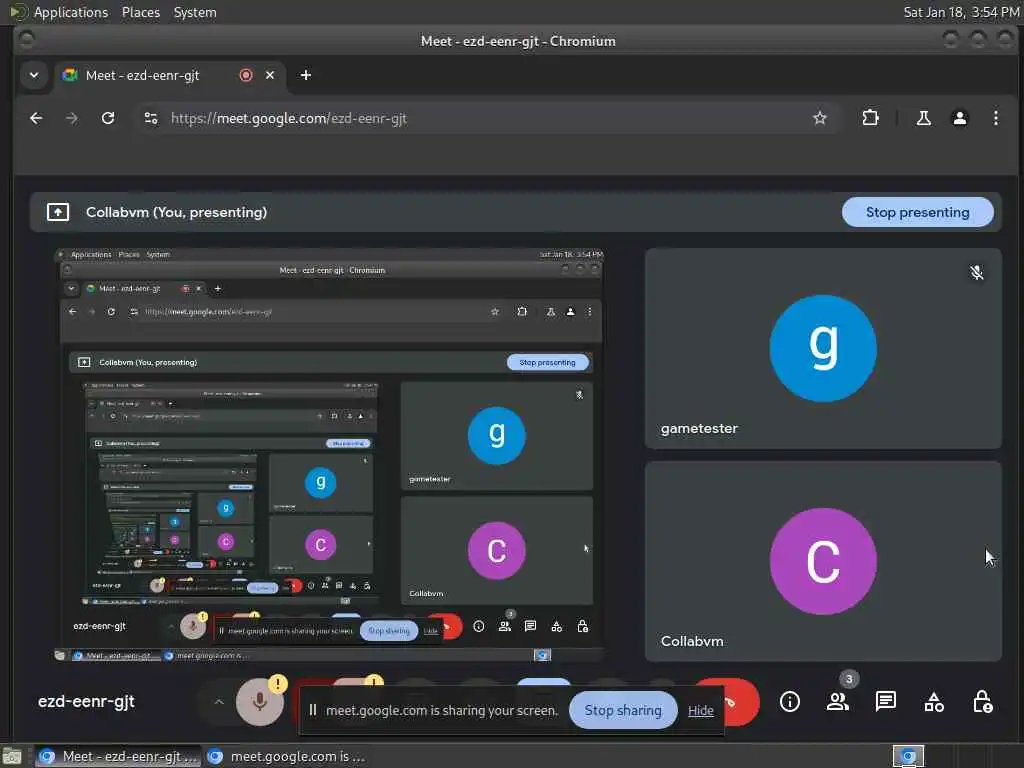
Task: Reload the Meet page
Action: click(108, 118)
